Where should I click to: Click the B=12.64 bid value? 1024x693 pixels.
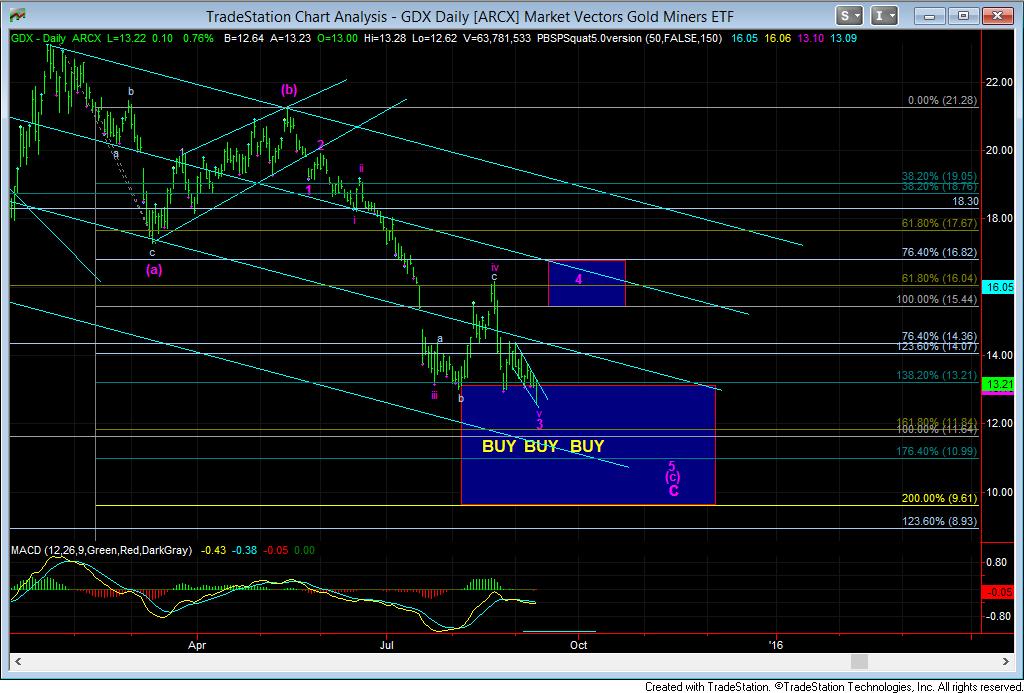pos(244,39)
